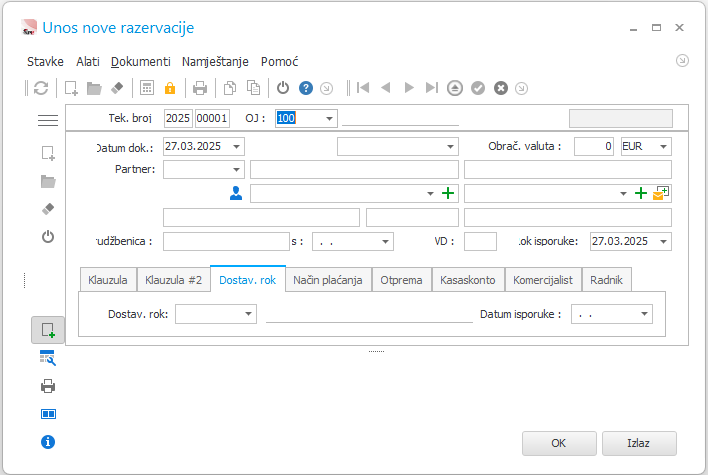
Task: Click the blue columns layout sidebar icon
Action: point(48,414)
